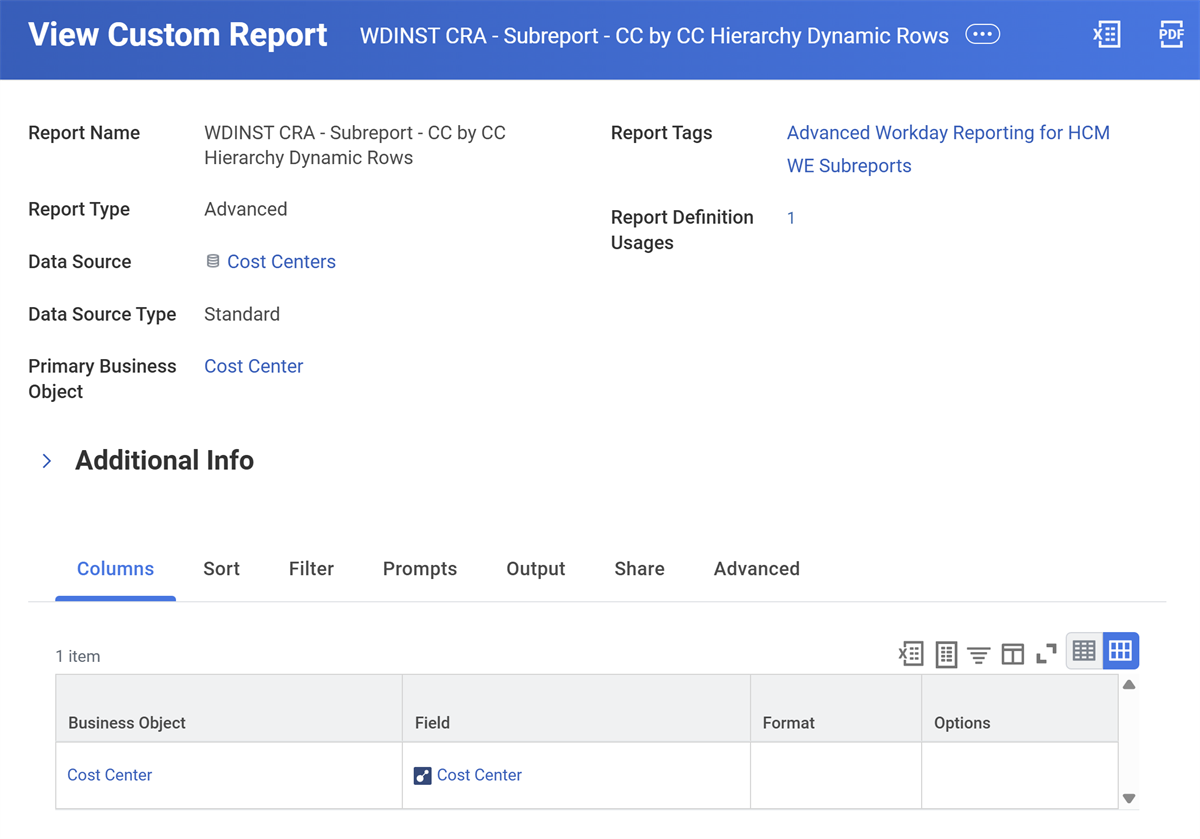
Task: Click the Options column header
Action: [x=1019, y=709]
